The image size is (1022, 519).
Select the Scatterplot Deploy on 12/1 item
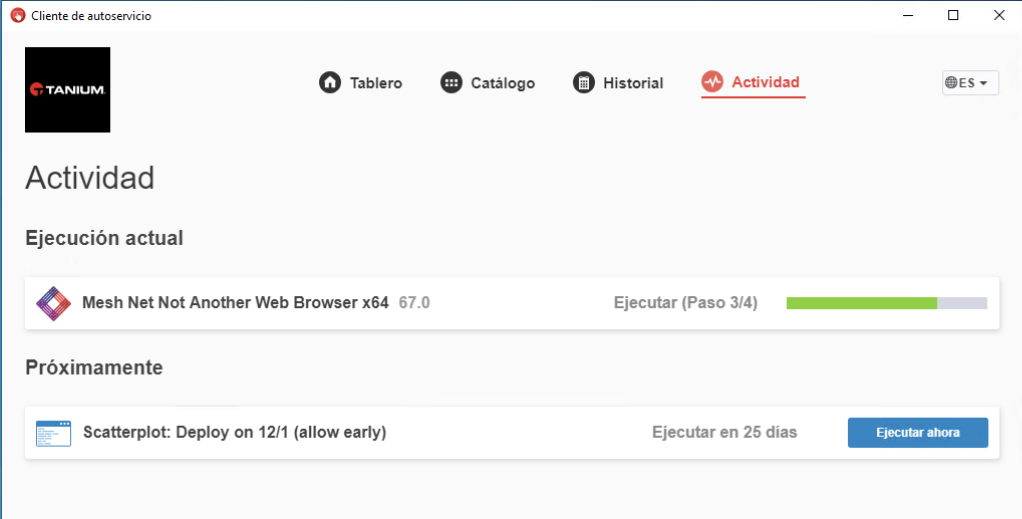(234, 433)
